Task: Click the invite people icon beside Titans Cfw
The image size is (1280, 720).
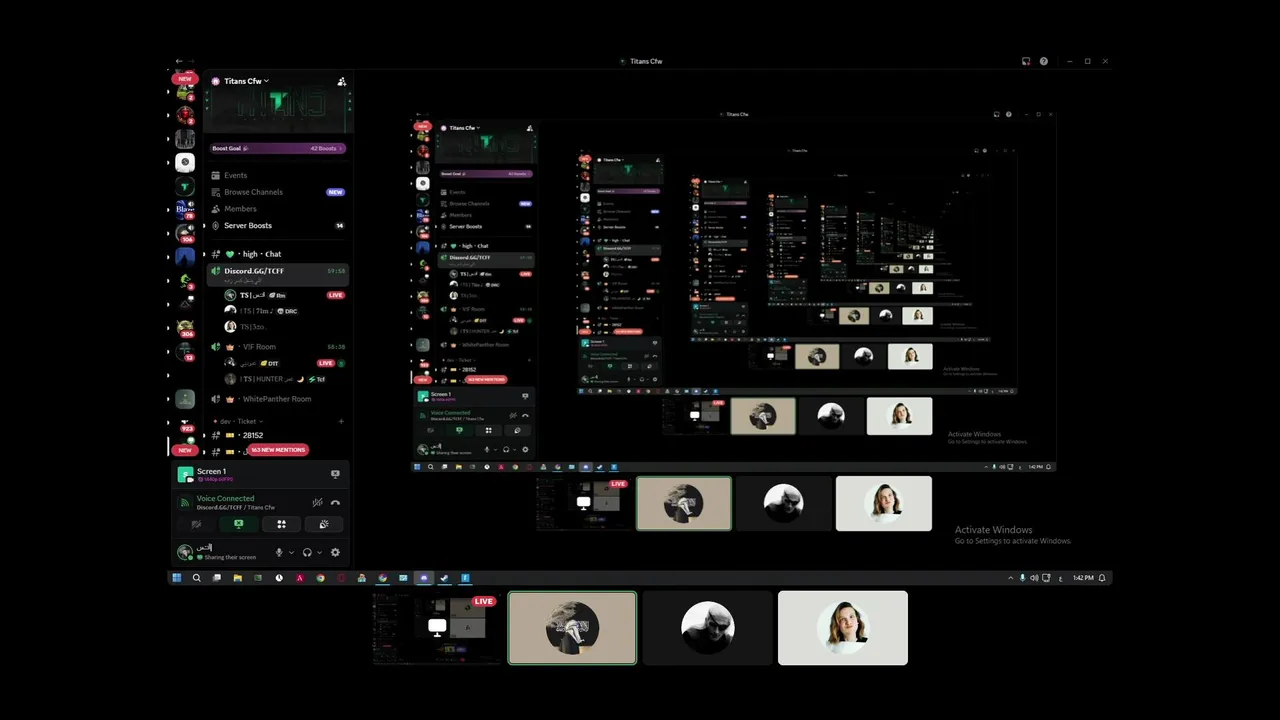Action: [342, 81]
